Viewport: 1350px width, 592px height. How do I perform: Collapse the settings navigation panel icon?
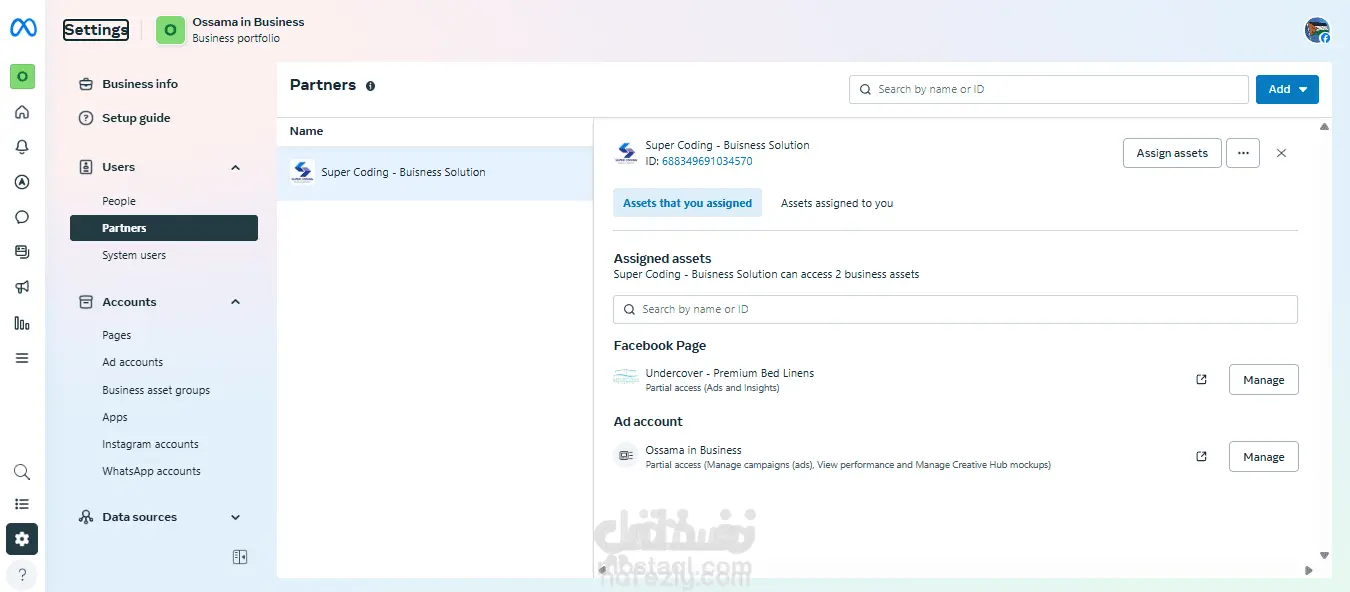click(x=240, y=557)
